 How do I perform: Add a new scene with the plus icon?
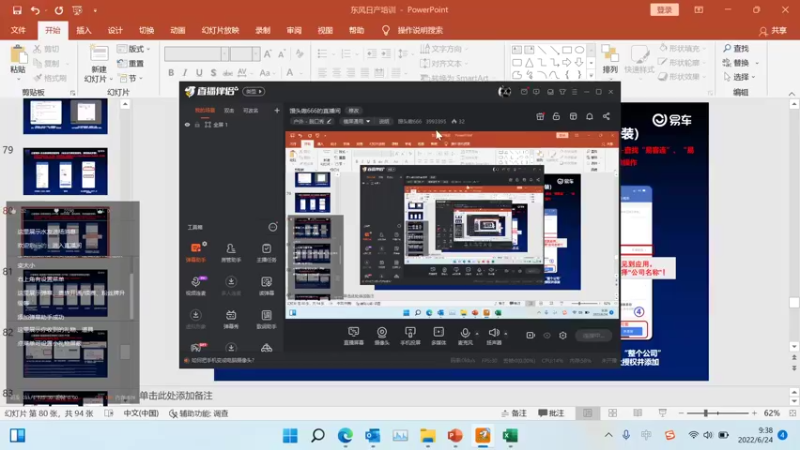pyautogui.click(x=277, y=110)
